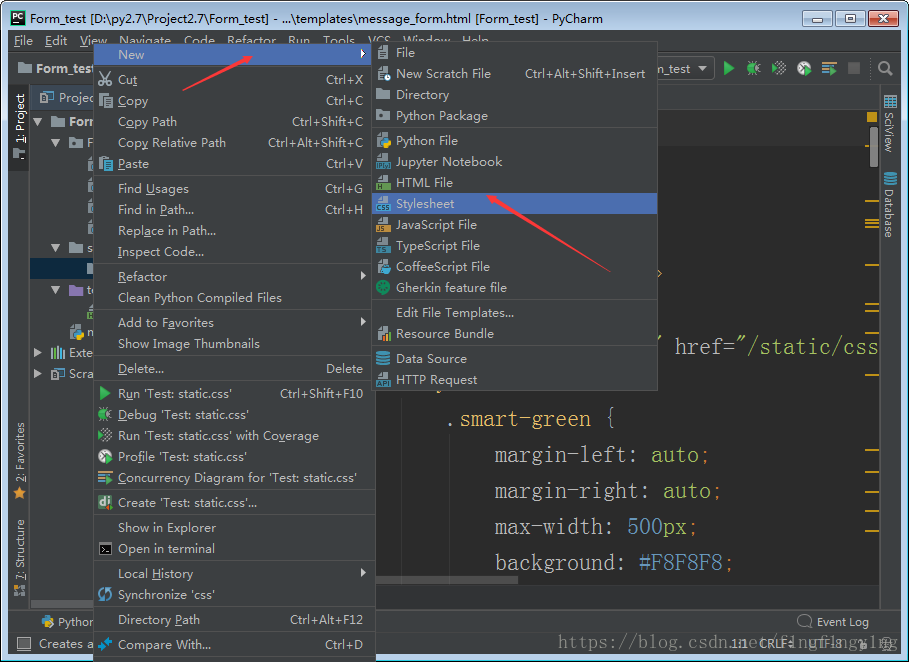Click the Paste clipboard icon
The width and height of the screenshot is (909, 662).
click(106, 163)
